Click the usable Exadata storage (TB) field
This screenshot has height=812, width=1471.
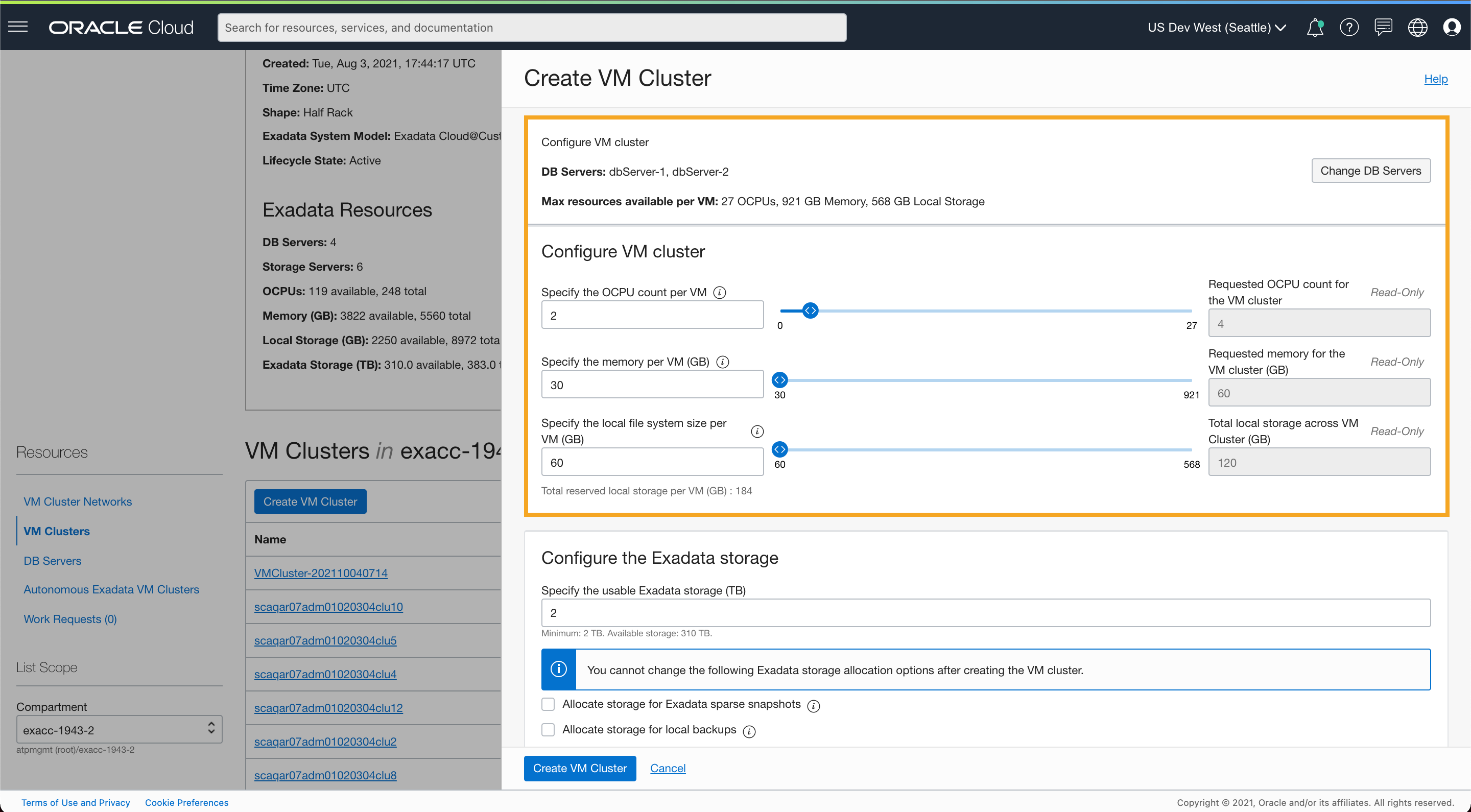985,613
